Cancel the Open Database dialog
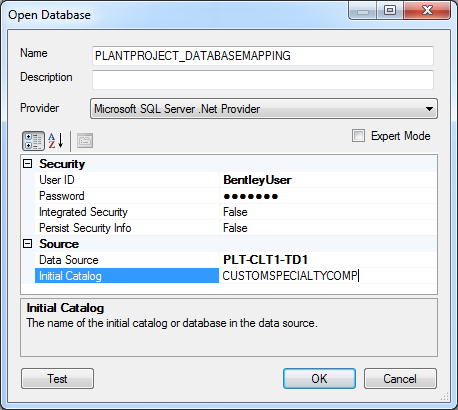 coord(400,378)
